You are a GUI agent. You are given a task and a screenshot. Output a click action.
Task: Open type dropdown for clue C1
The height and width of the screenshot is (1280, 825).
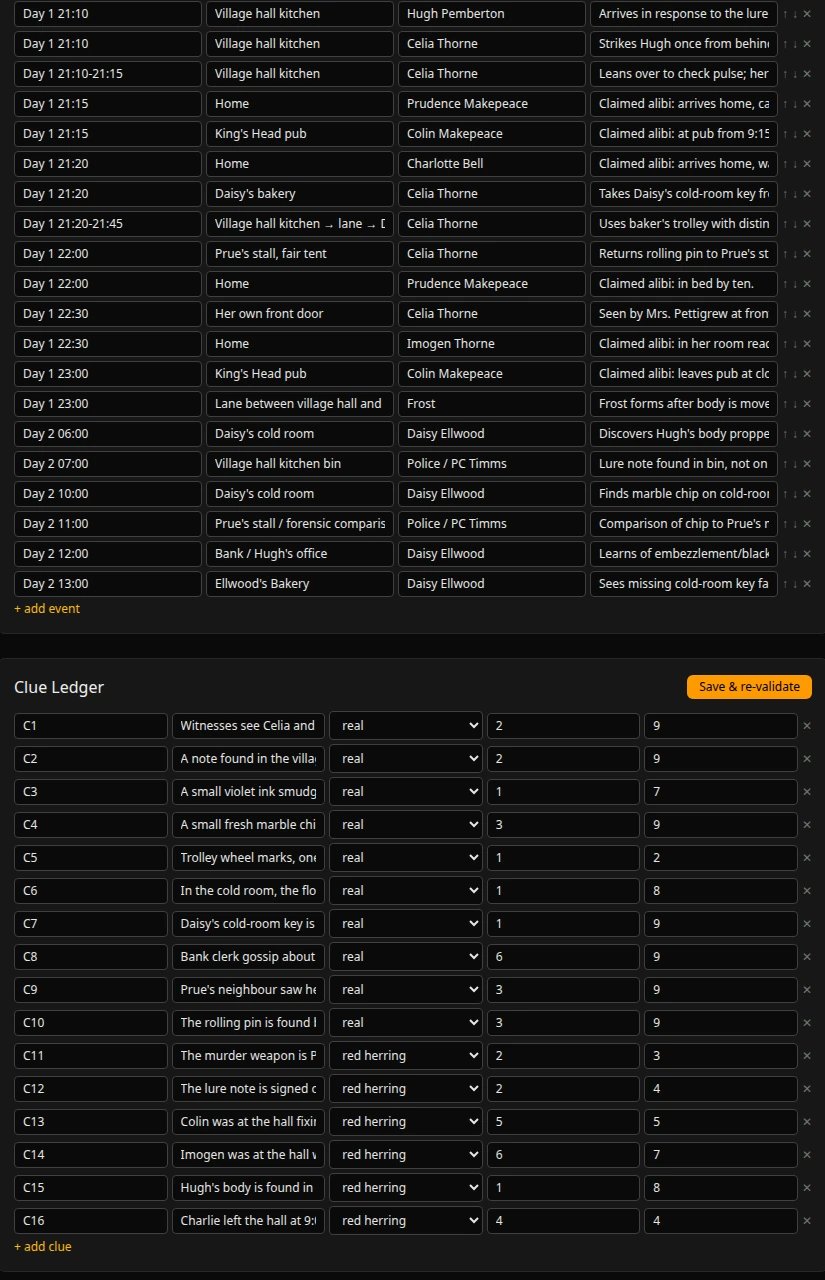[x=406, y=726]
